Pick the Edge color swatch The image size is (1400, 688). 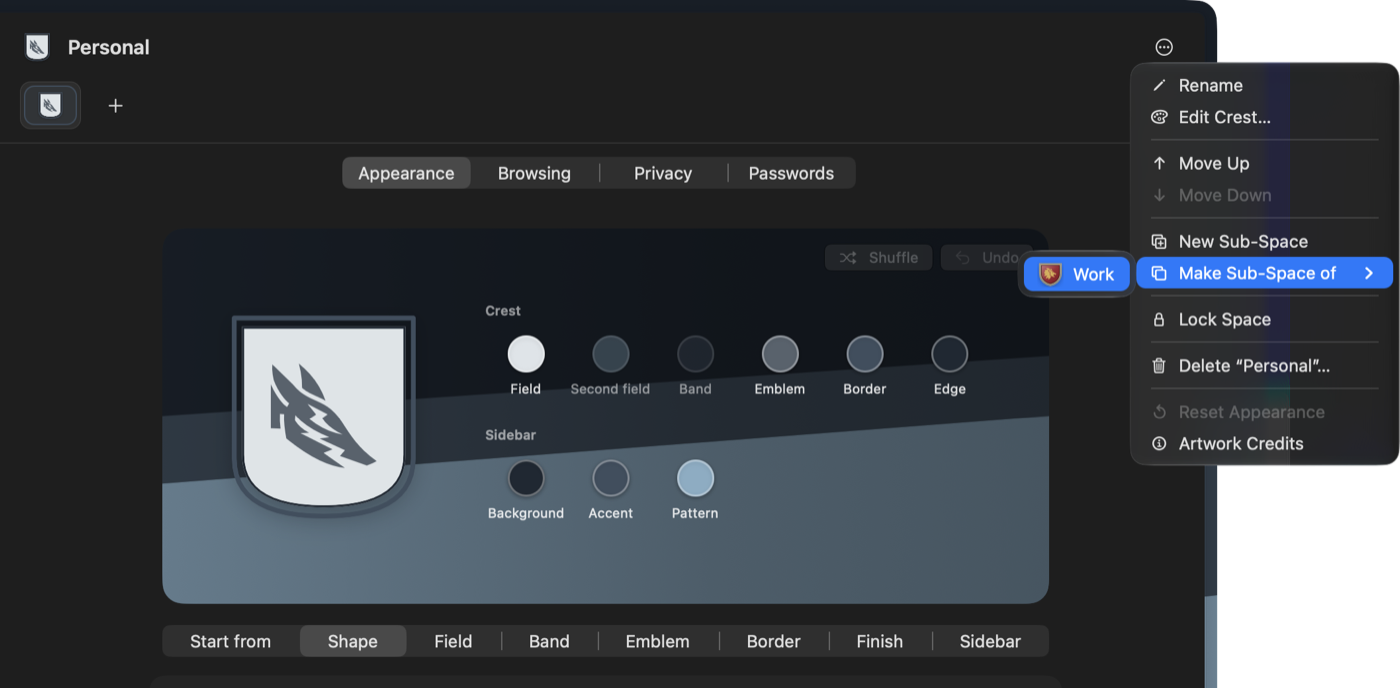[x=950, y=354]
